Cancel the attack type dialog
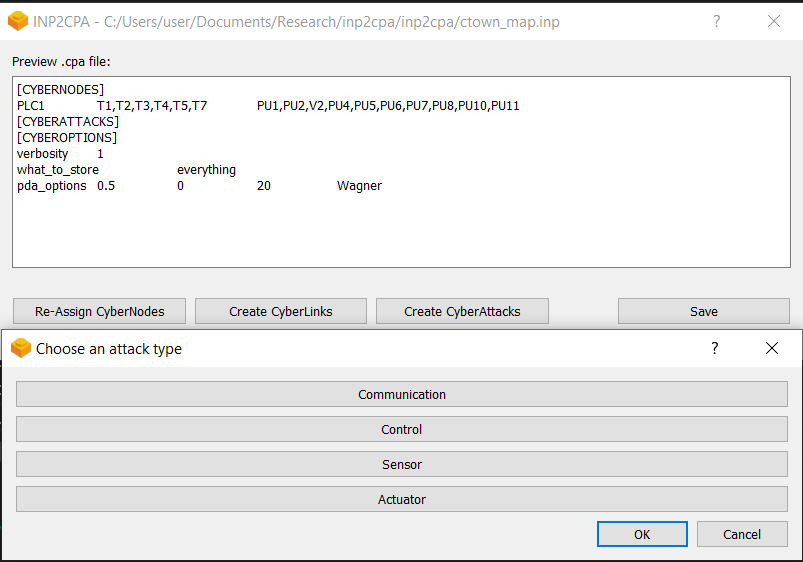Screen dimensions: 803x562 pyautogui.click(x=742, y=534)
